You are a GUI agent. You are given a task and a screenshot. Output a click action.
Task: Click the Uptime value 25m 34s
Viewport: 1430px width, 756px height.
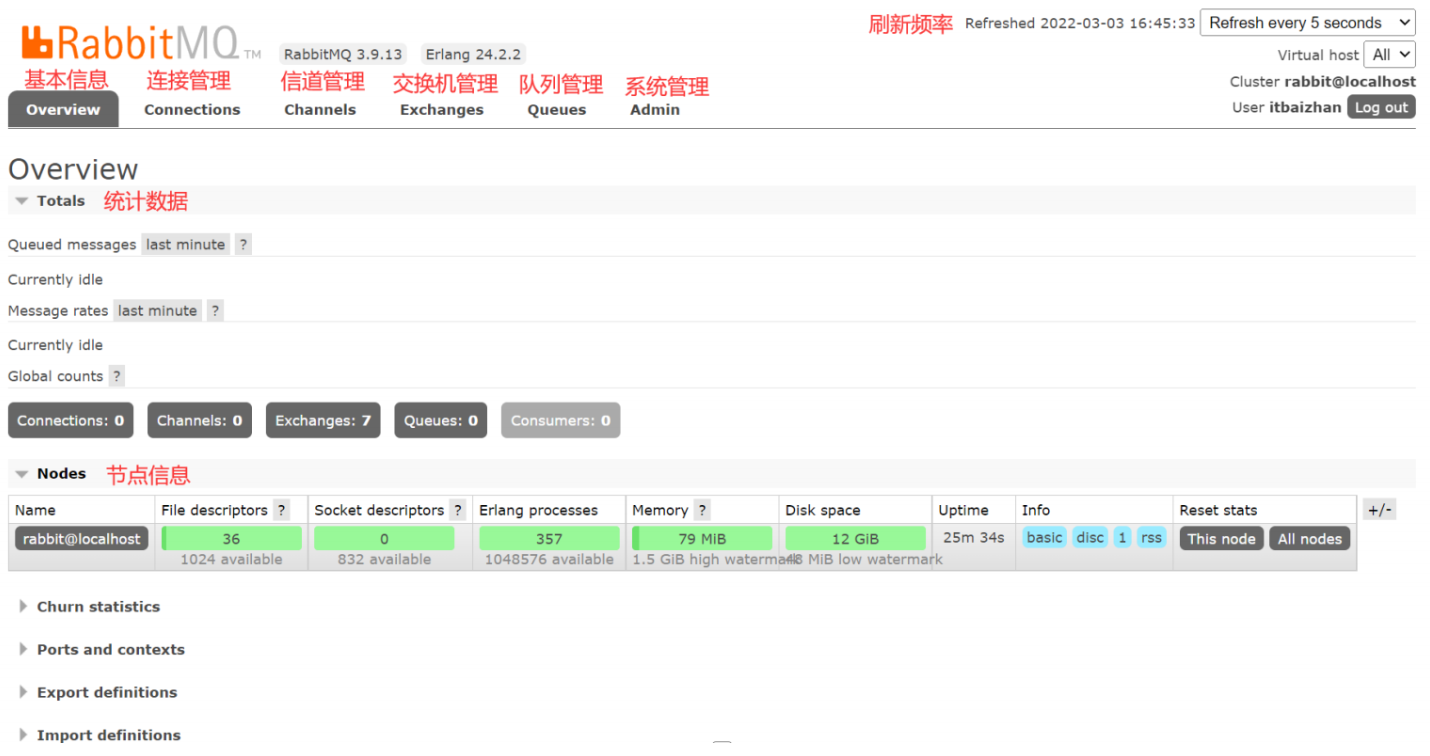974,538
